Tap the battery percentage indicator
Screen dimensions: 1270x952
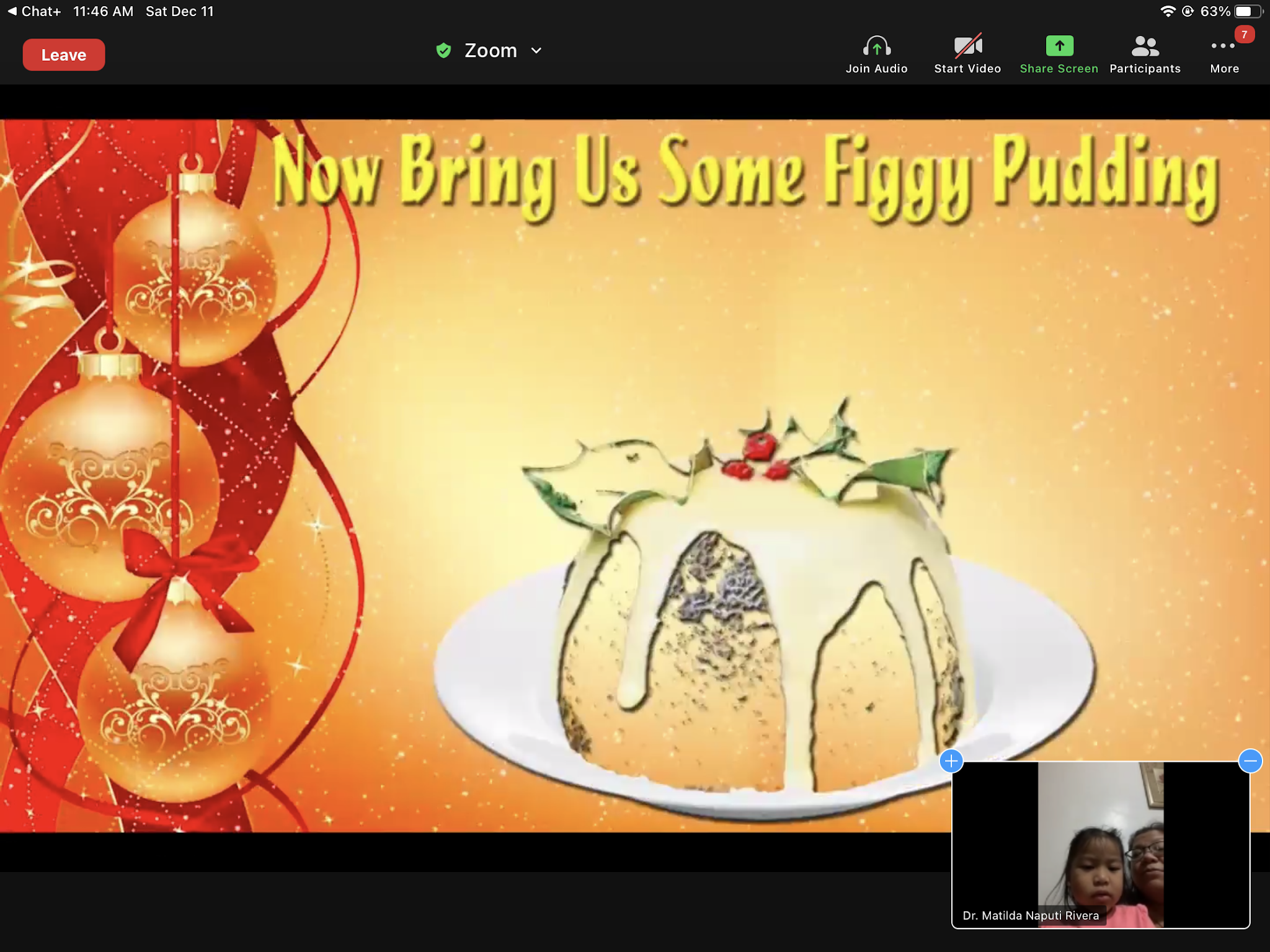click(x=1215, y=11)
